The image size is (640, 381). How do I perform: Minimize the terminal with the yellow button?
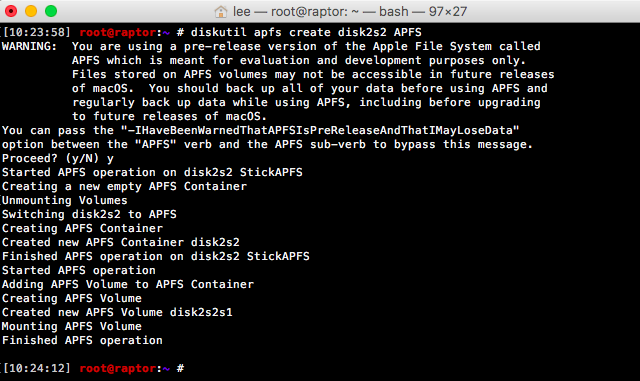(31, 11)
